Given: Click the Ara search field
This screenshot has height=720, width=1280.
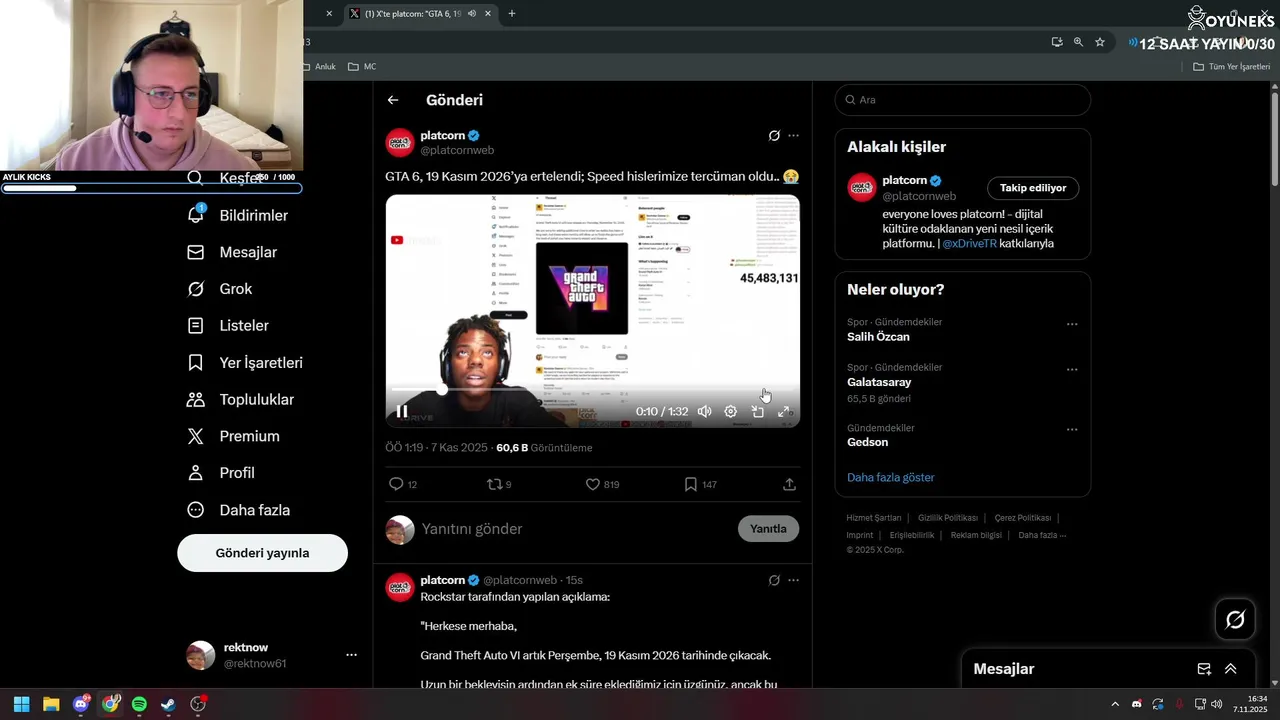Looking at the screenshot, I should point(963,100).
